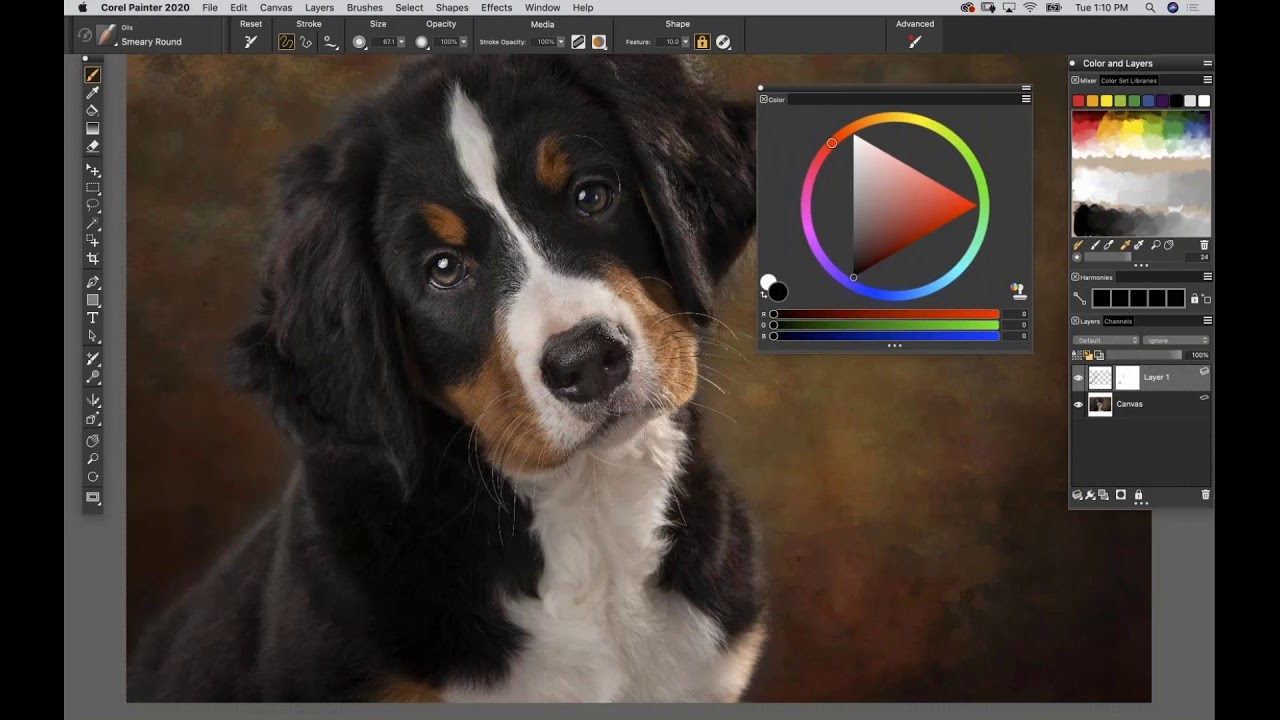Pick the Crop tool
The image size is (1280, 720).
coord(93,259)
